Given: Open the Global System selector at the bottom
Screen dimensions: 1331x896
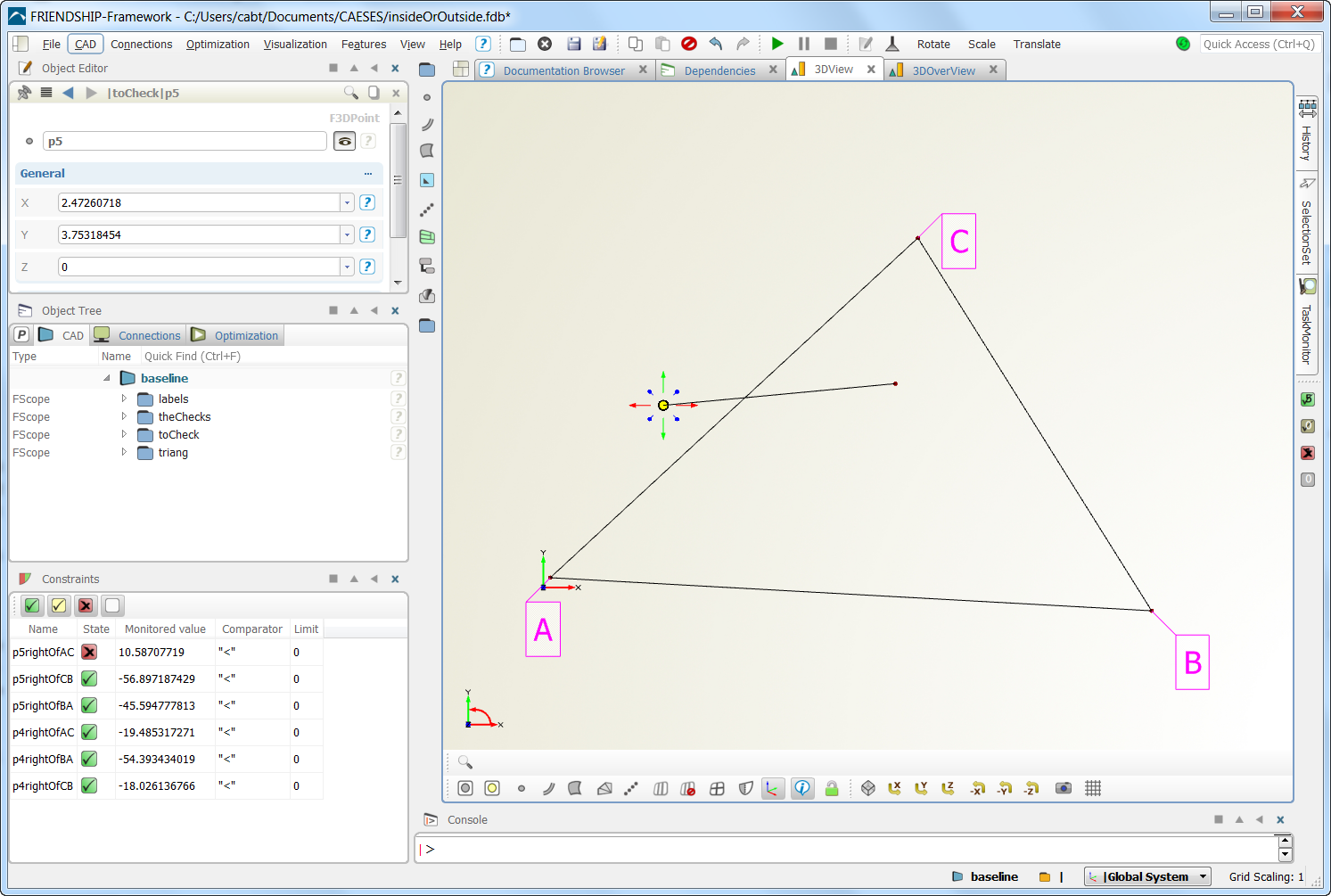Looking at the screenshot, I should point(1146,876).
